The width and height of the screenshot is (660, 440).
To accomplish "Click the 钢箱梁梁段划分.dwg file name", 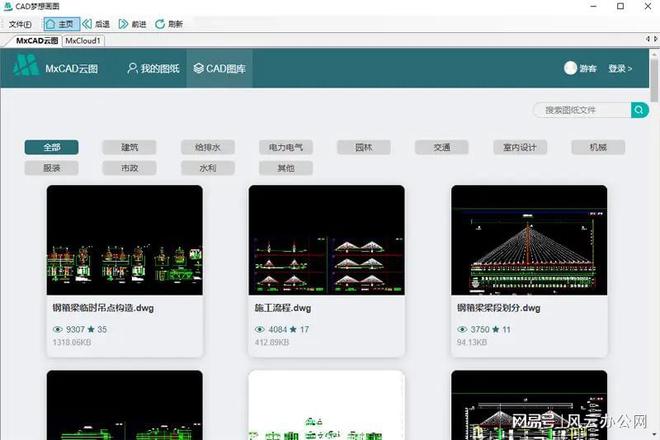I will point(499,308).
